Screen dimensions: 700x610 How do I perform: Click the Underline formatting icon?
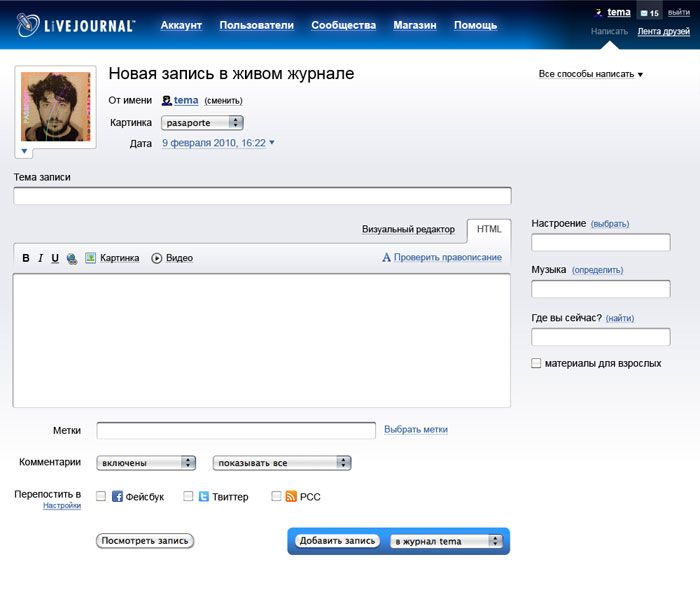[x=55, y=258]
